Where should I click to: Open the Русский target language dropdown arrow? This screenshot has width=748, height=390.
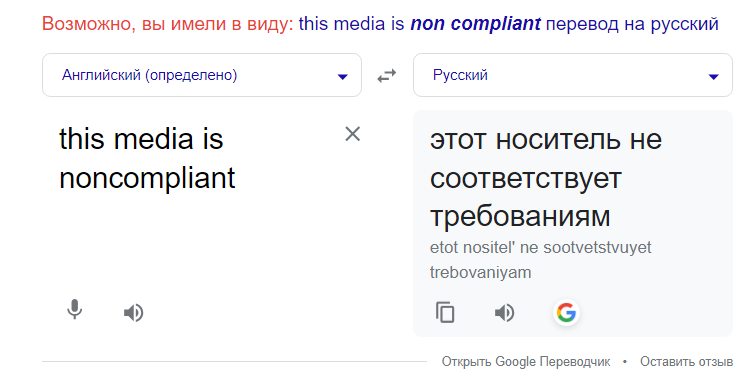(714, 77)
